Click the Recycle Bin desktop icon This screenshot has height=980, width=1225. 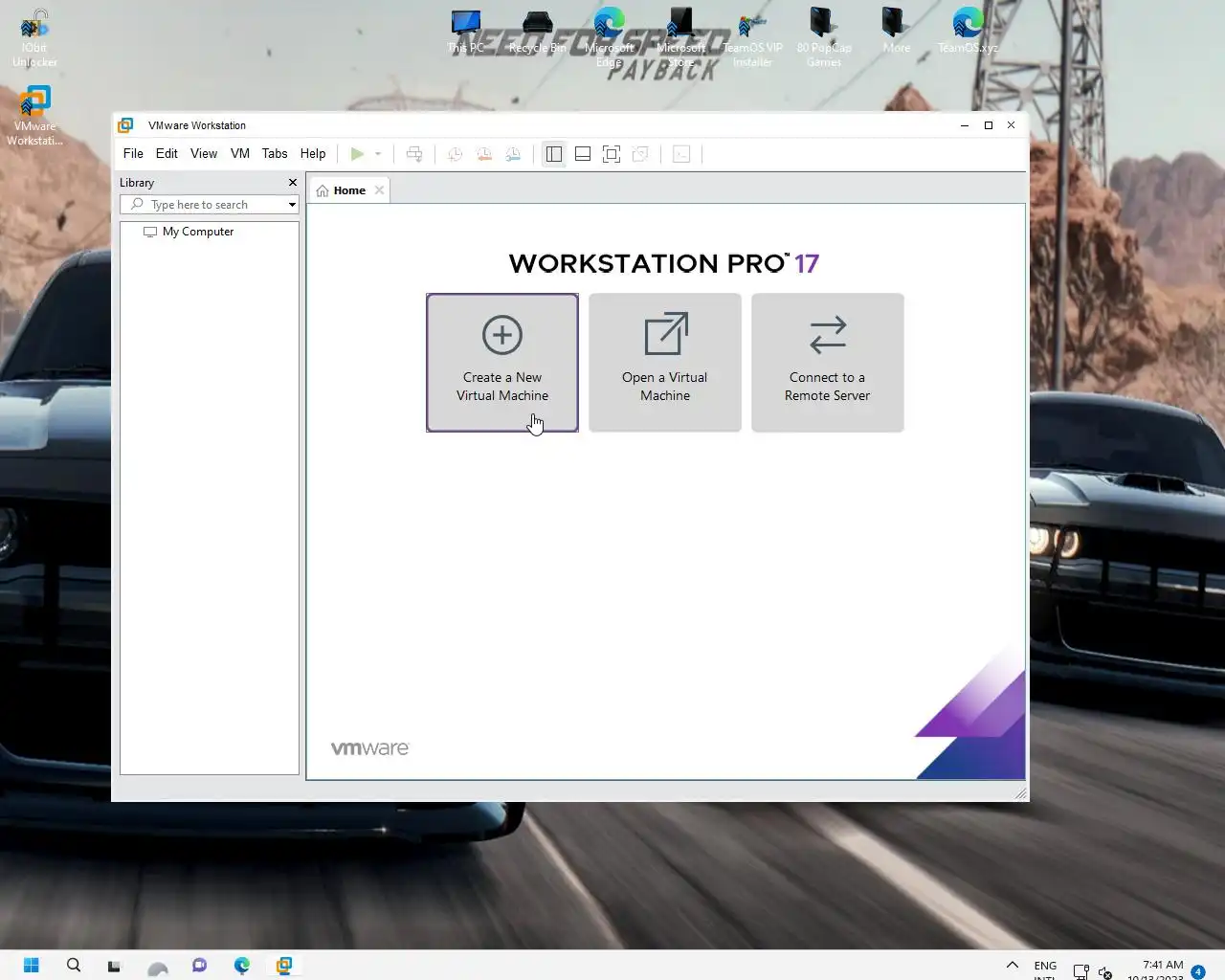coord(538,32)
